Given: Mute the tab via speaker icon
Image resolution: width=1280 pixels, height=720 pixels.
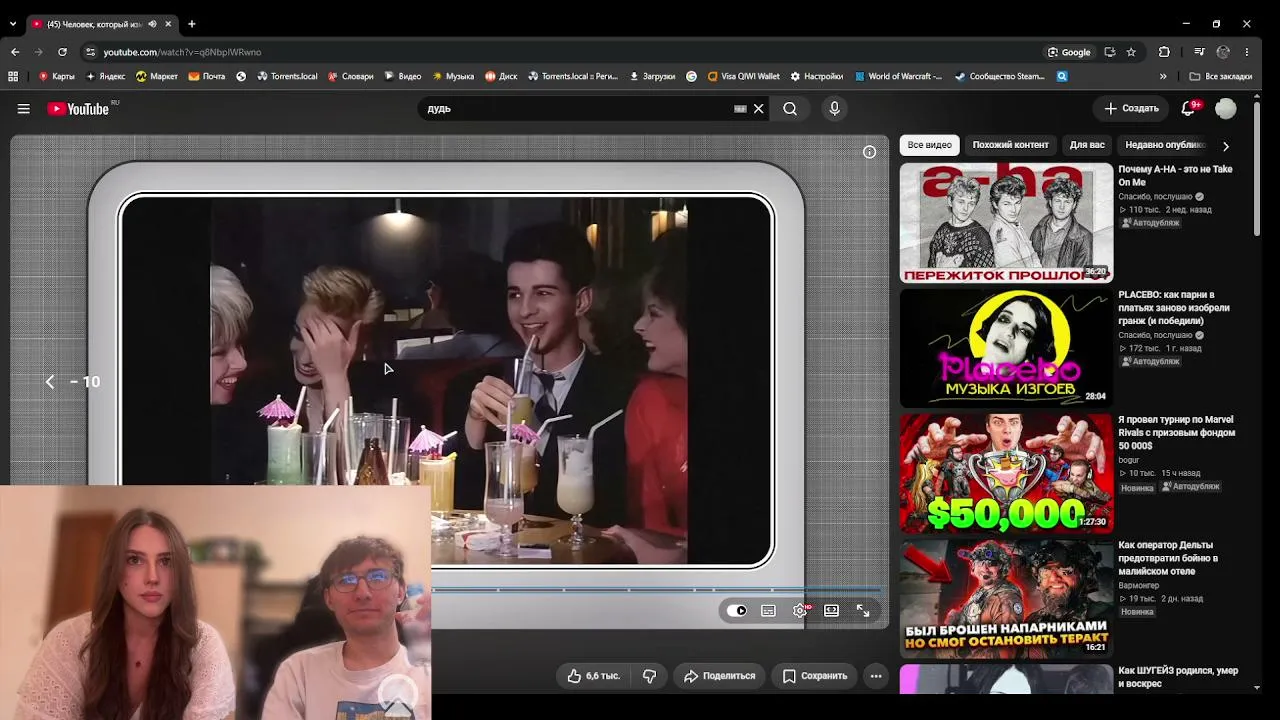Looking at the screenshot, I should 152,24.
